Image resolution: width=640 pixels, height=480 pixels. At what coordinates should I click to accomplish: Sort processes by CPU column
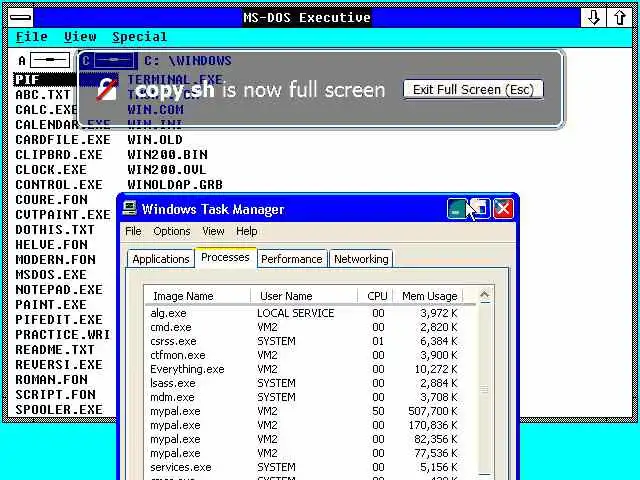click(376, 296)
